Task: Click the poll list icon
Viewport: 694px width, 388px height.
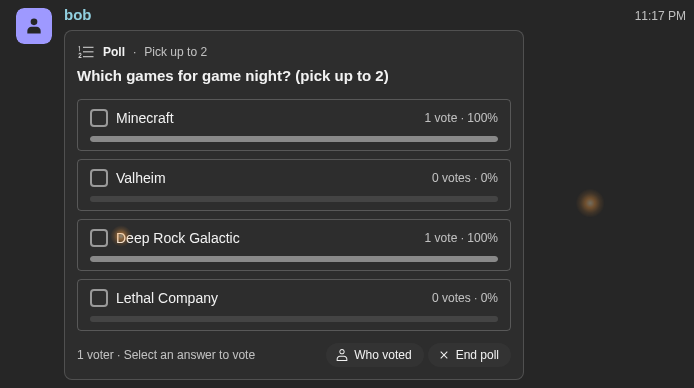Action: tap(86, 52)
